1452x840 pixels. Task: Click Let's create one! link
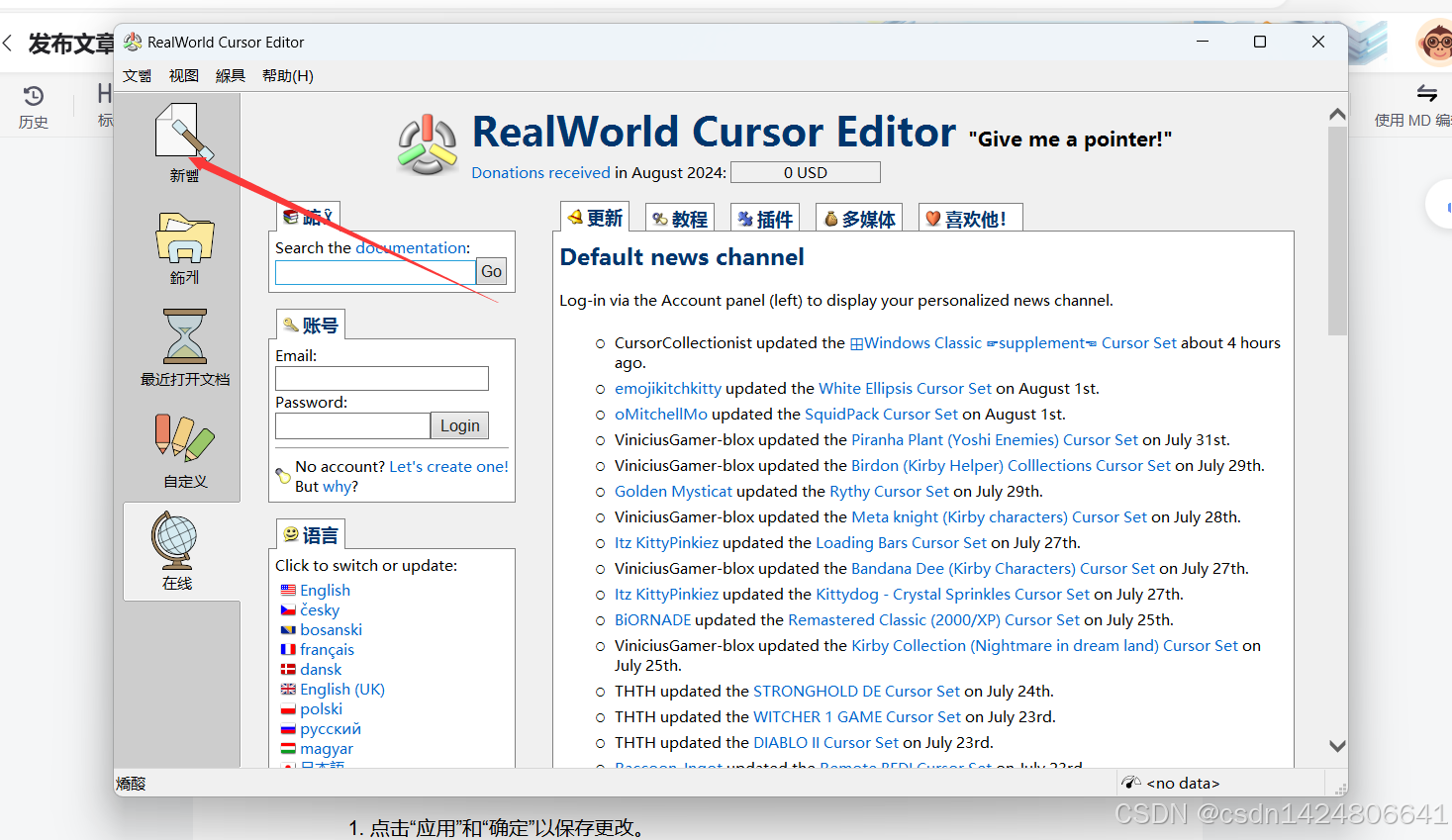click(448, 466)
